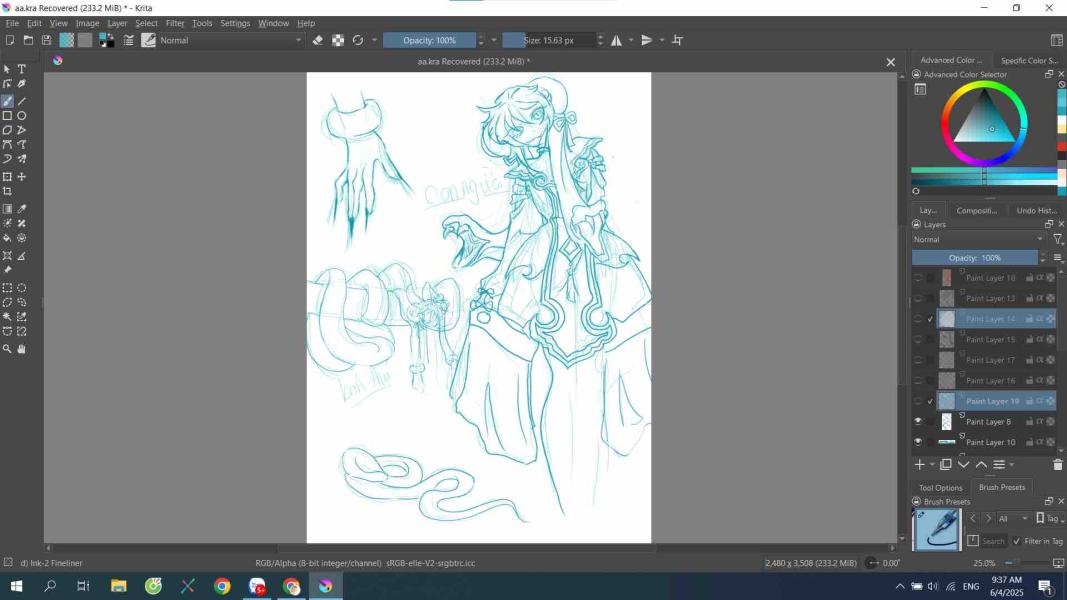1067x600 pixels.
Task: Select the Fill bucket tool
Action: pyautogui.click(x=7, y=238)
